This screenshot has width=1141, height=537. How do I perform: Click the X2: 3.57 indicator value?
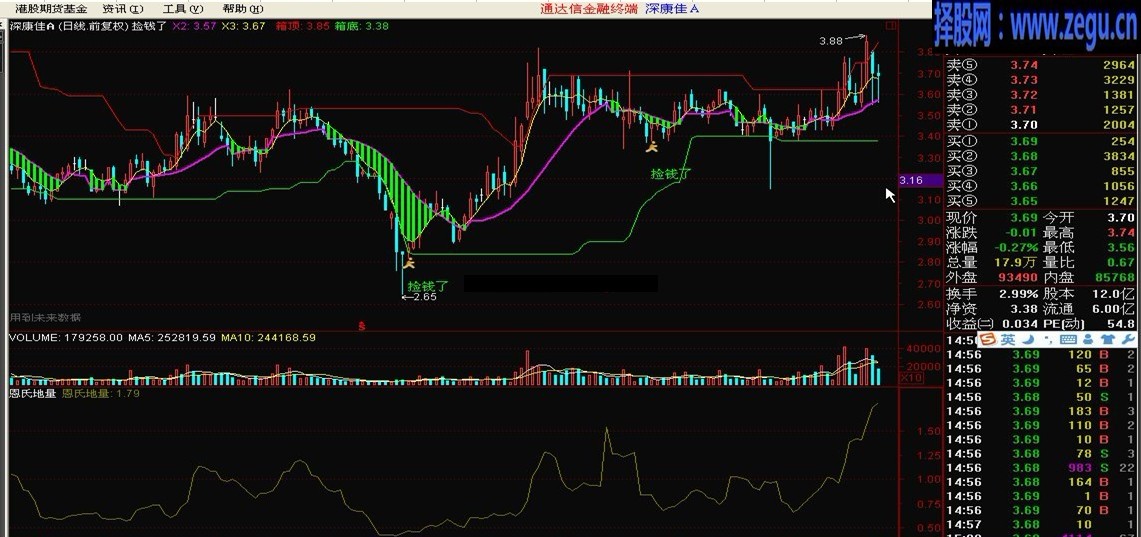pyautogui.click(x=194, y=26)
